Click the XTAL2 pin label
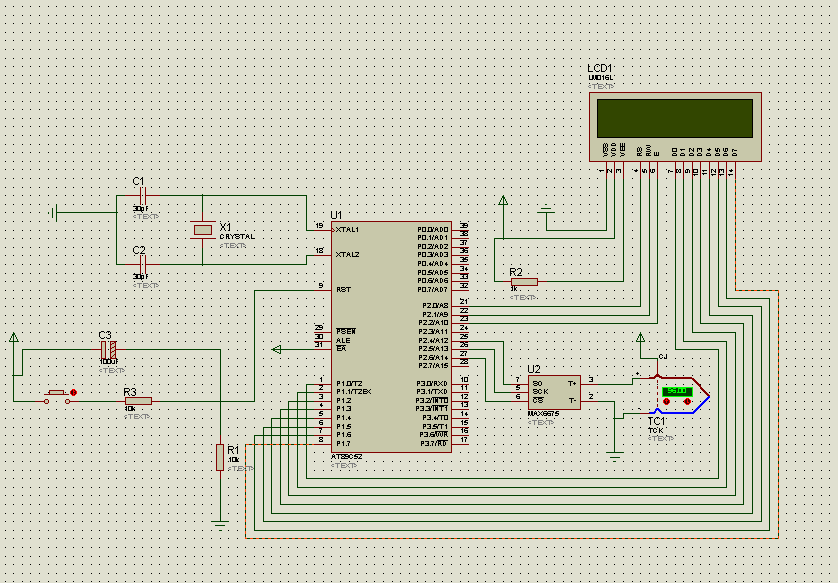 tap(347, 255)
